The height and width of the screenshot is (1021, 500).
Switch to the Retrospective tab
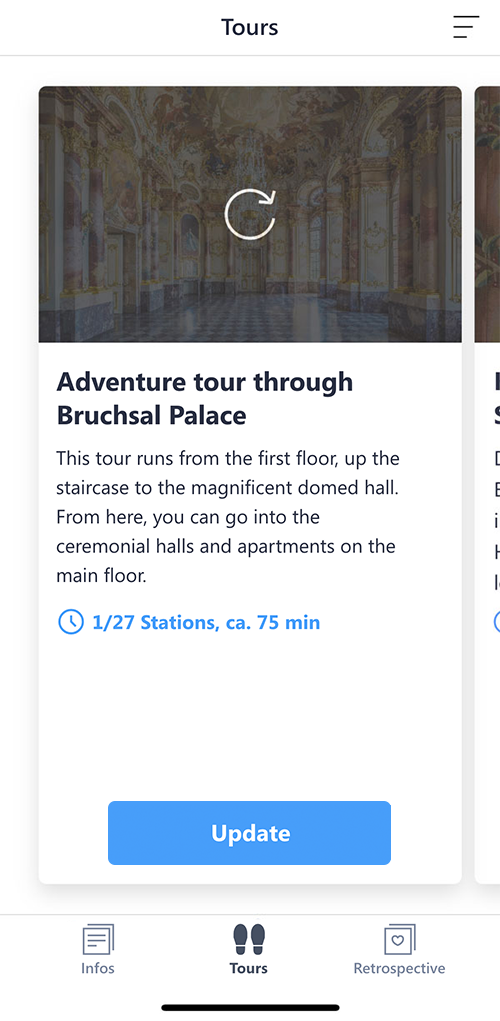coord(399,949)
